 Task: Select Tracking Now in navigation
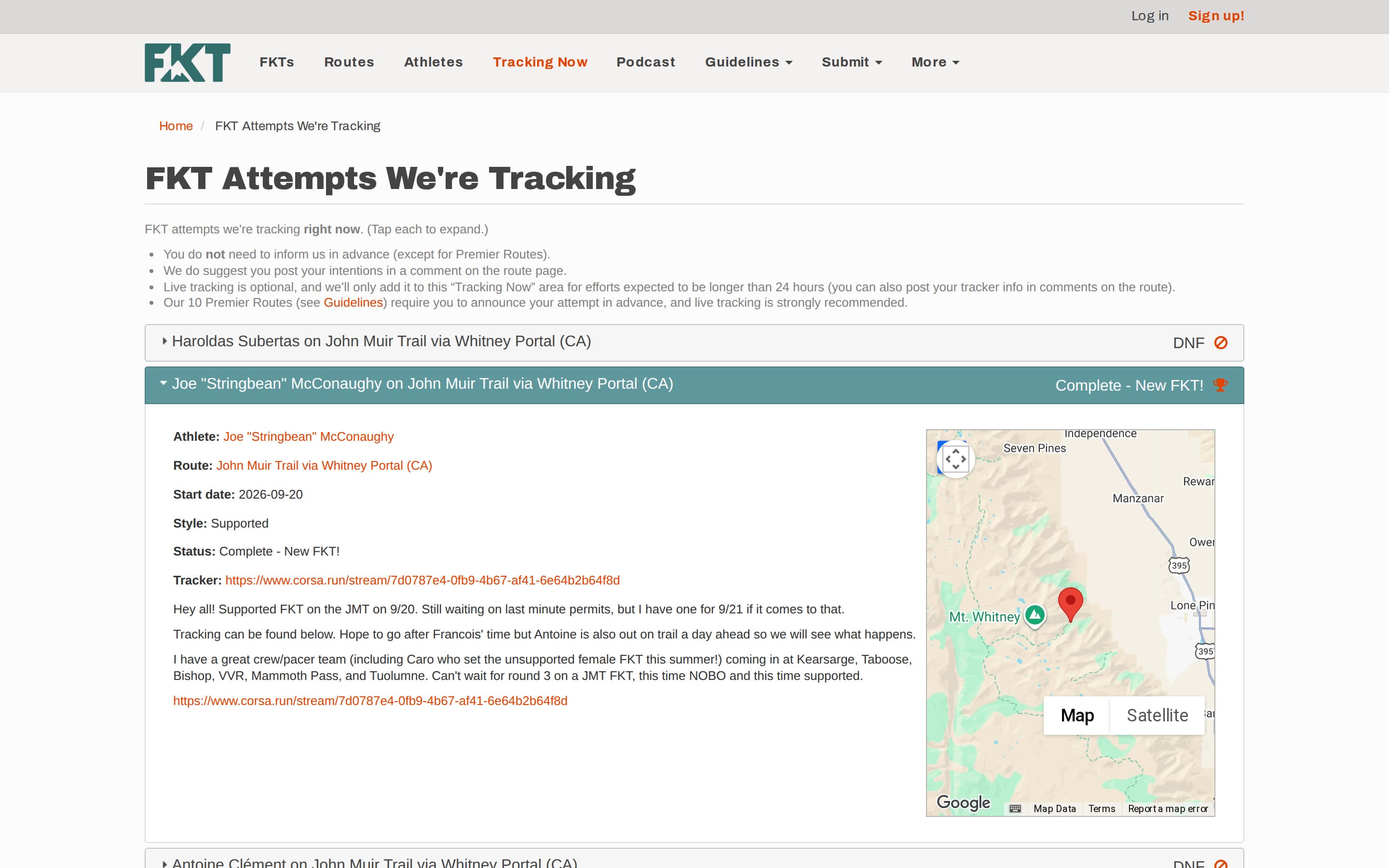(x=540, y=62)
